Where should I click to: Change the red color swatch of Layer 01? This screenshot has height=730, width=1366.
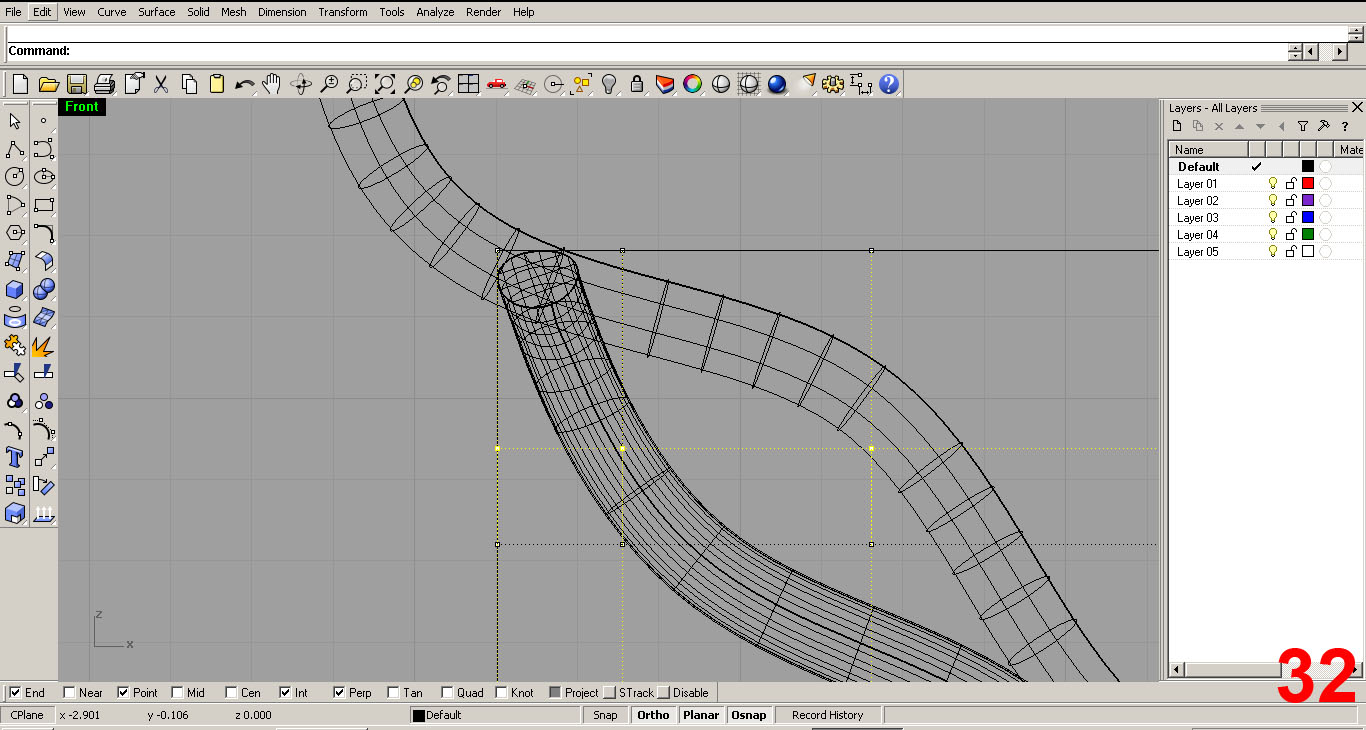(x=1308, y=184)
